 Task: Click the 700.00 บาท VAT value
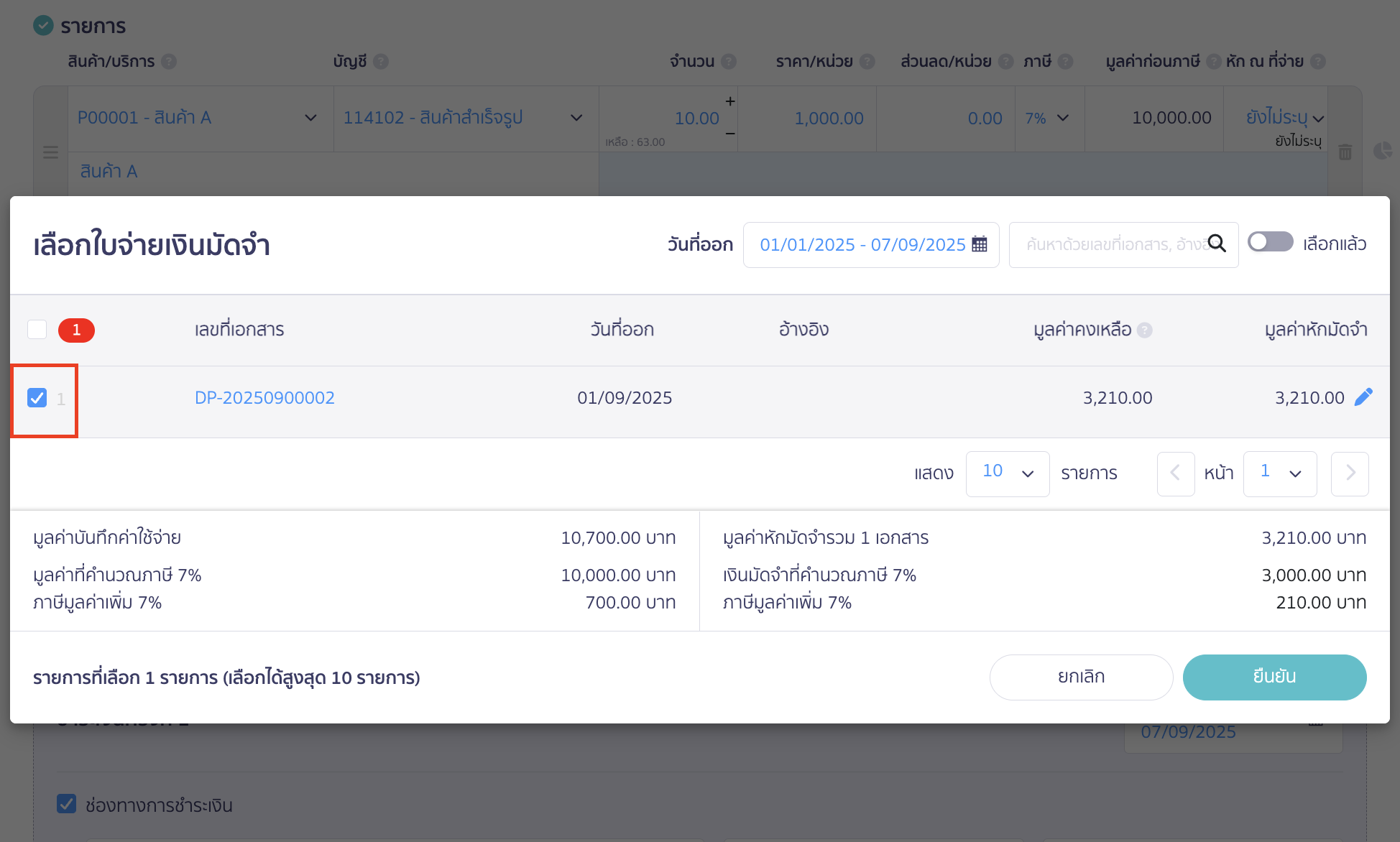630,603
